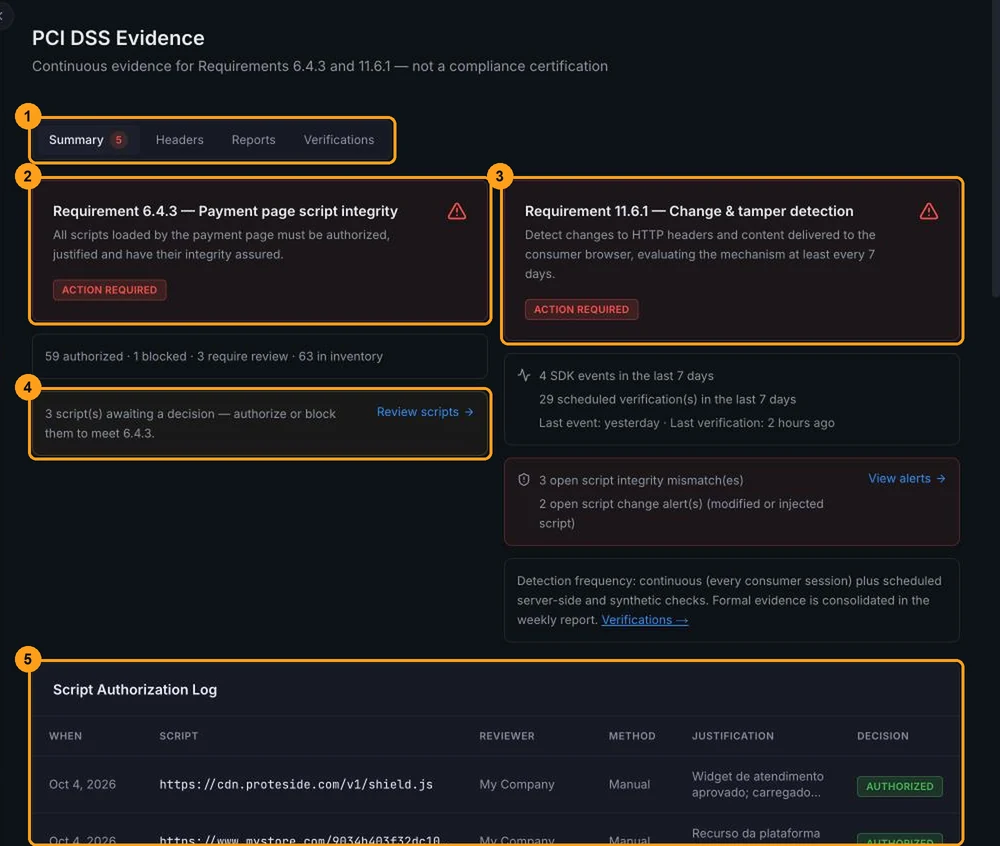This screenshot has width=1000, height=846.
Task: Click the shield icon beside integrity mismatches
Action: click(x=524, y=479)
